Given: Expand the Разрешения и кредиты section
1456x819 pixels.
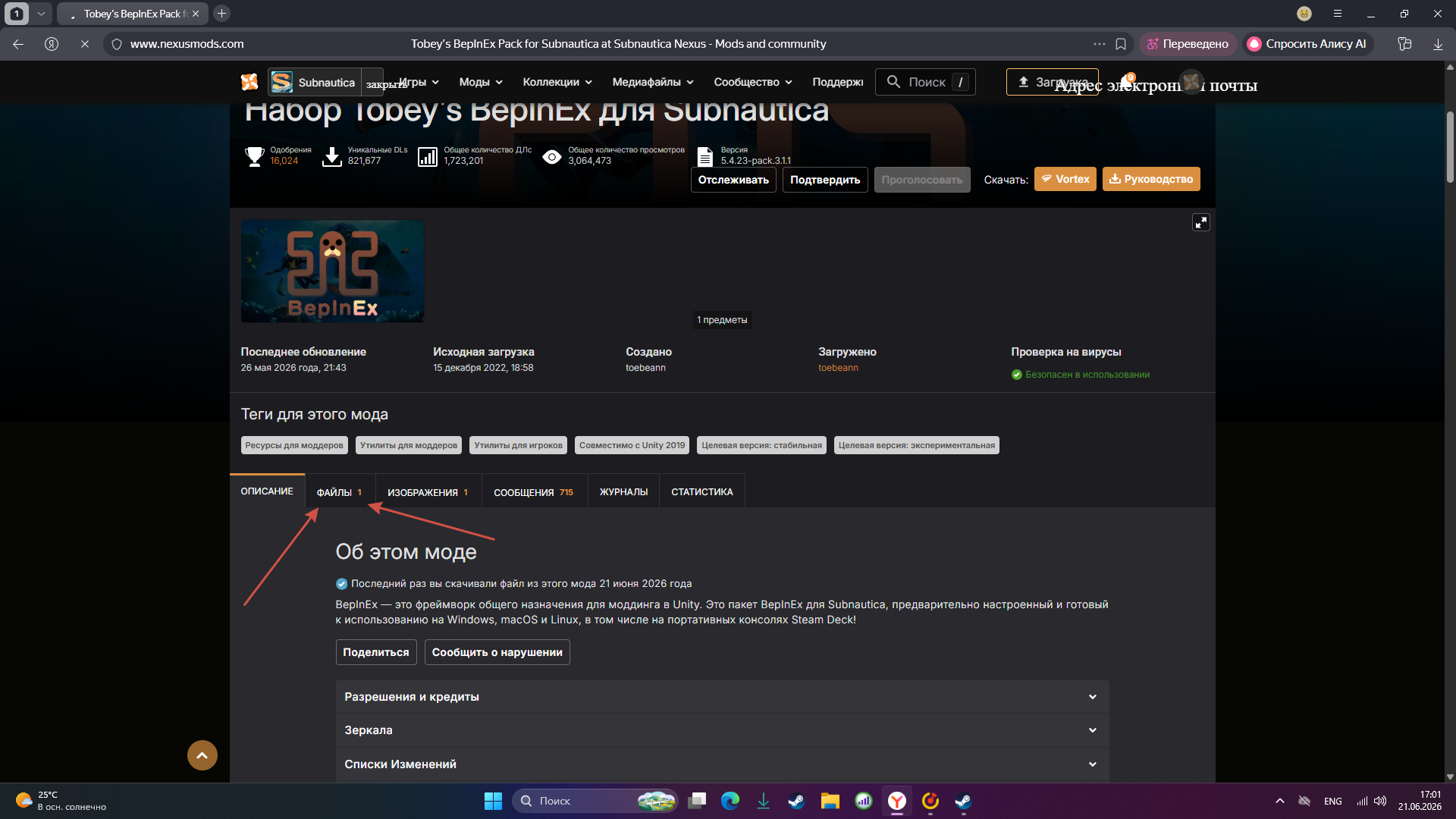Looking at the screenshot, I should click(722, 697).
